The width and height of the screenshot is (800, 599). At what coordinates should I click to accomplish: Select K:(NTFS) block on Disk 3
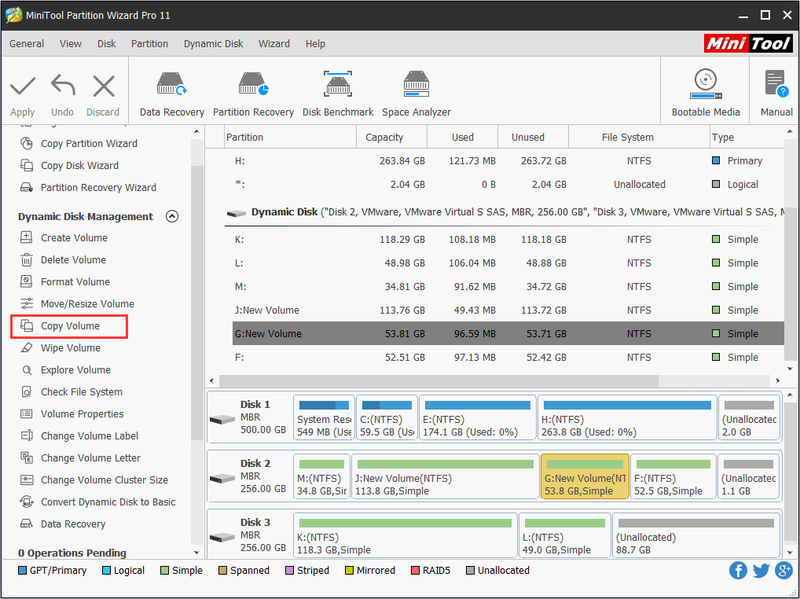pyautogui.click(x=405, y=535)
